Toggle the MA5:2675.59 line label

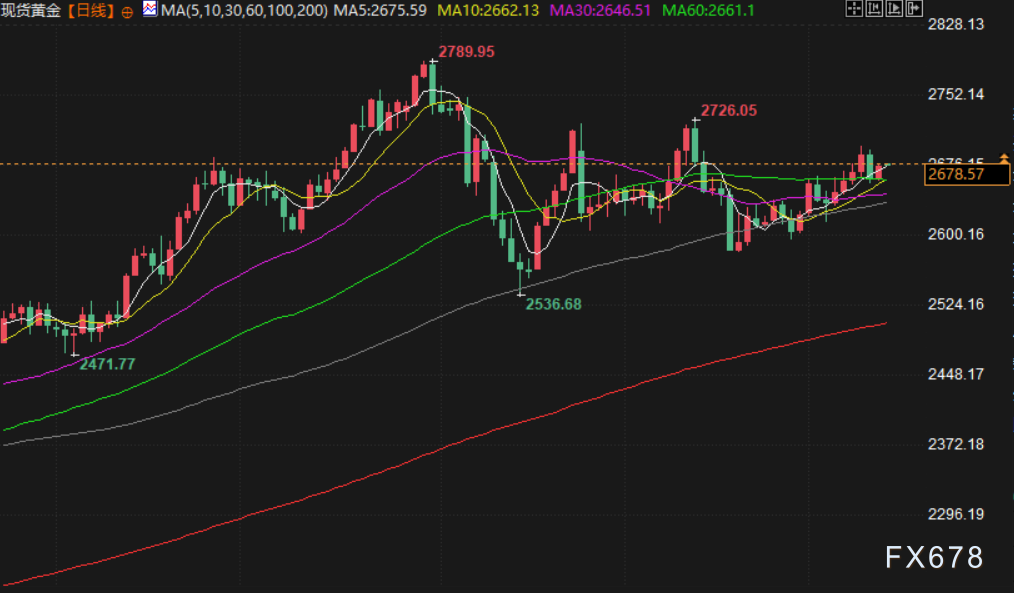pyautogui.click(x=381, y=11)
